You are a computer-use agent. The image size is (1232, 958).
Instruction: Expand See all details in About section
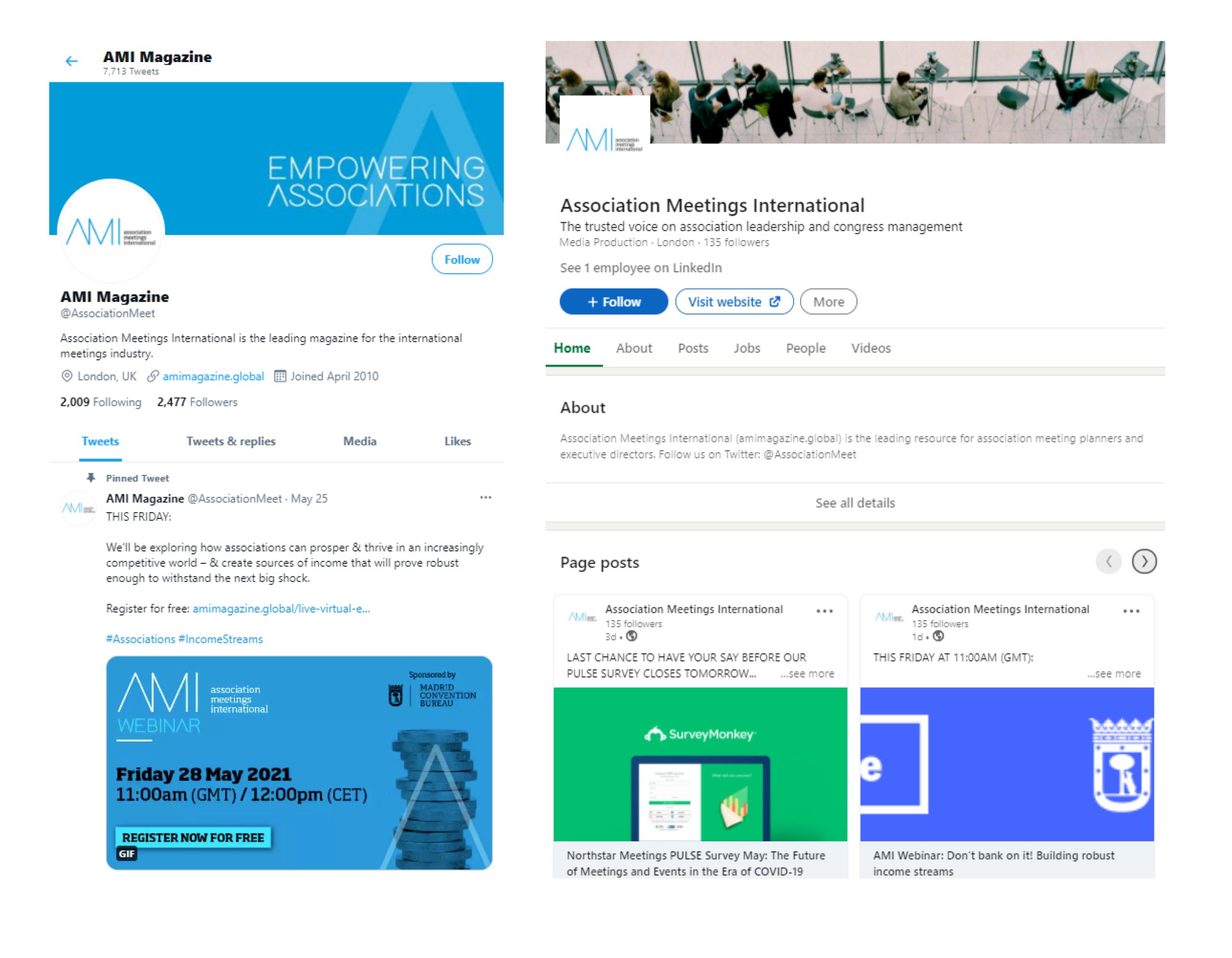tap(855, 503)
